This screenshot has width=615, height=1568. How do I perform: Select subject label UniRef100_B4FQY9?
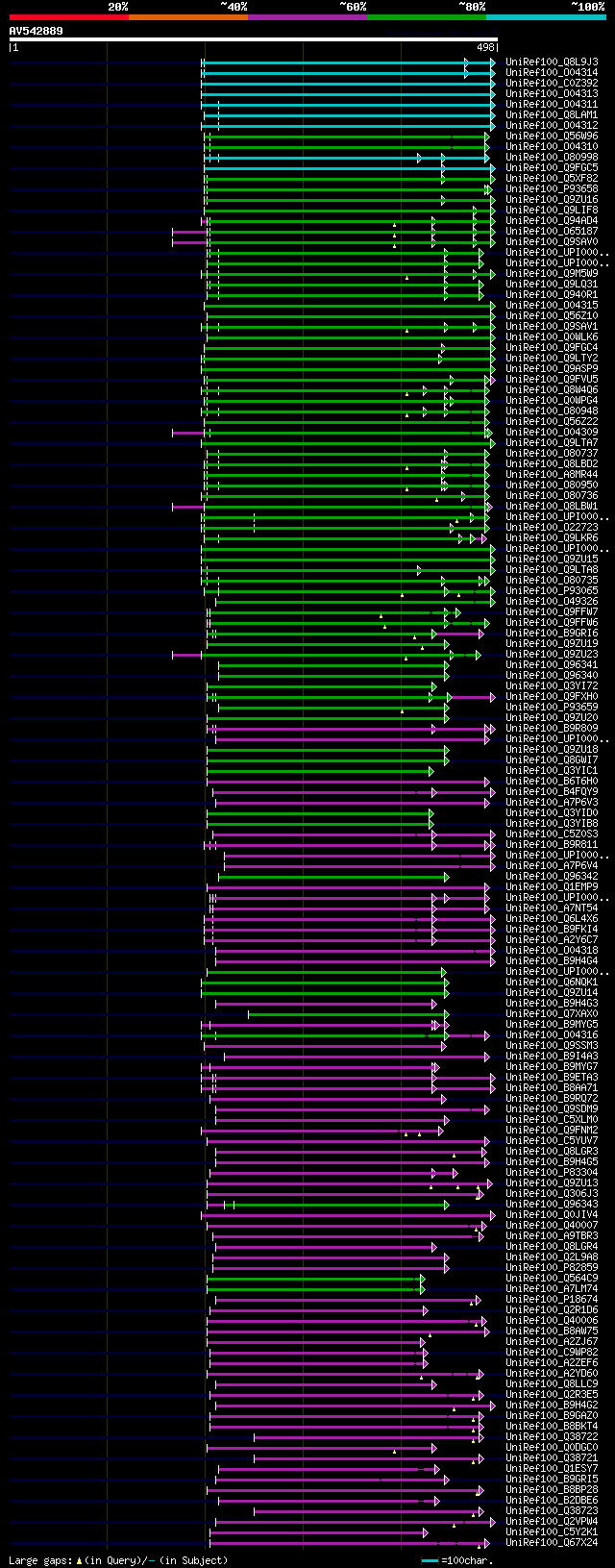coord(552,791)
